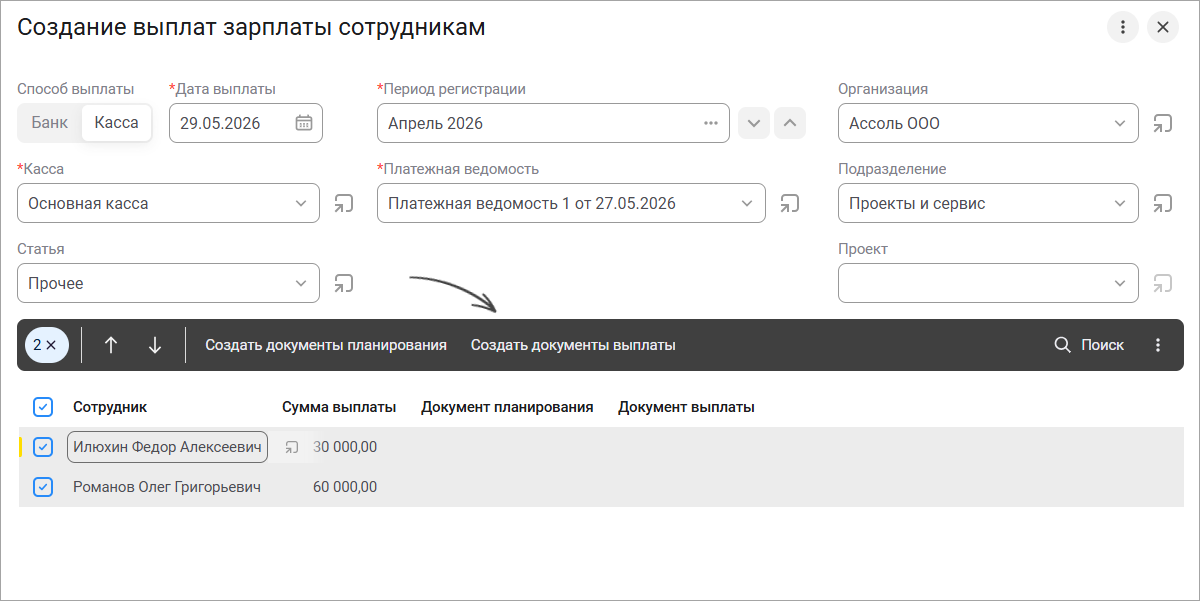Open employee card icon beside Илюхин
The height and width of the screenshot is (601, 1200).
coord(291,447)
